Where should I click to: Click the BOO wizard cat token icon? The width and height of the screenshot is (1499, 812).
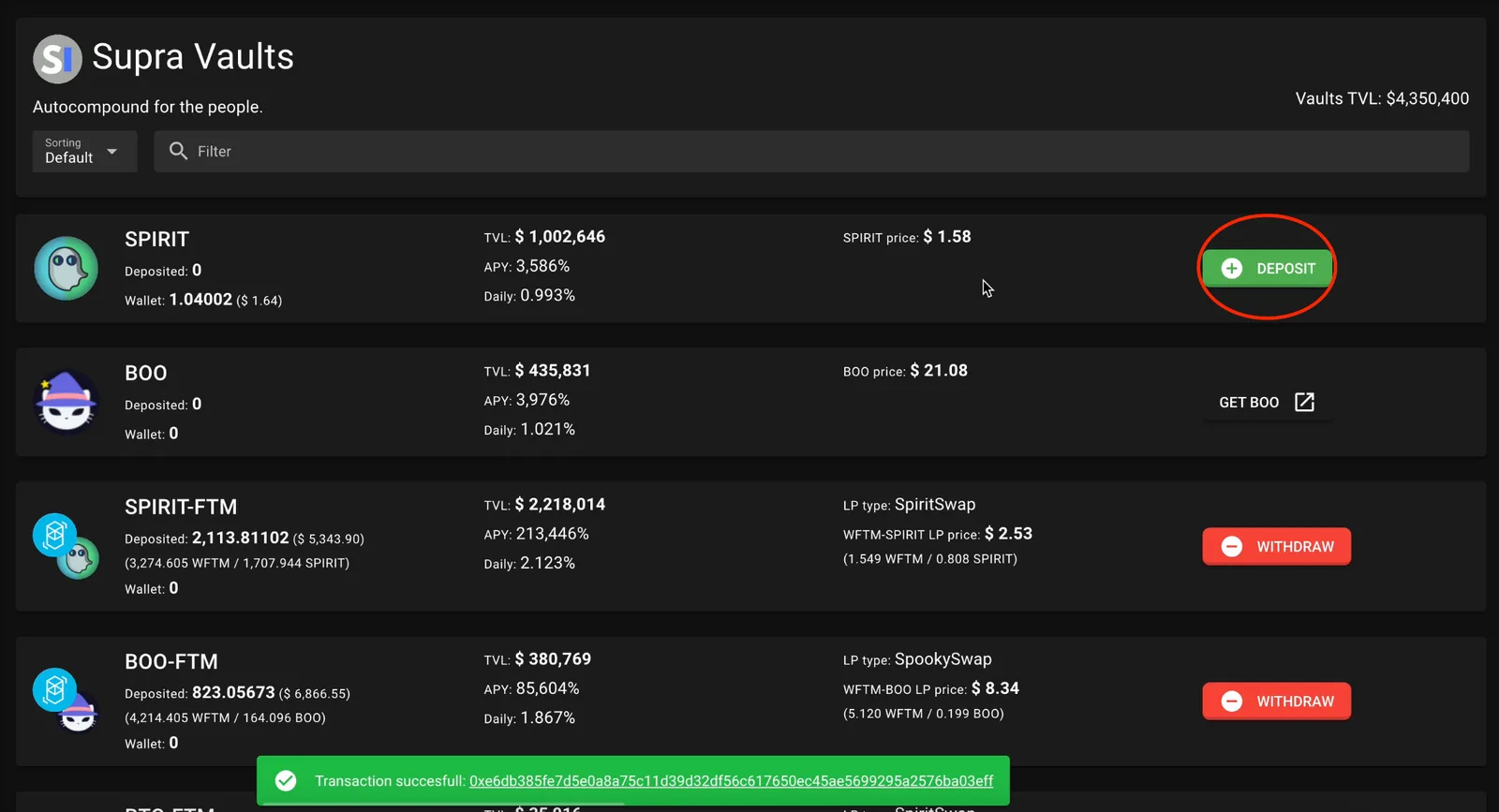click(x=66, y=402)
